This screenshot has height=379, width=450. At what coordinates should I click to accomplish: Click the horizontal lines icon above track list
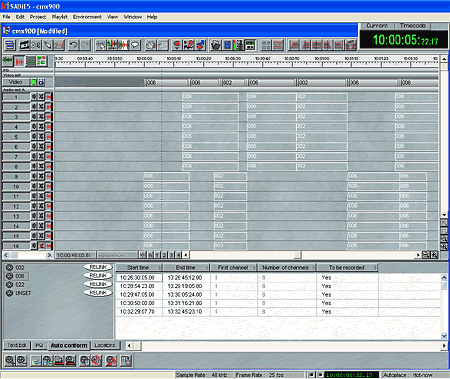tap(30, 61)
